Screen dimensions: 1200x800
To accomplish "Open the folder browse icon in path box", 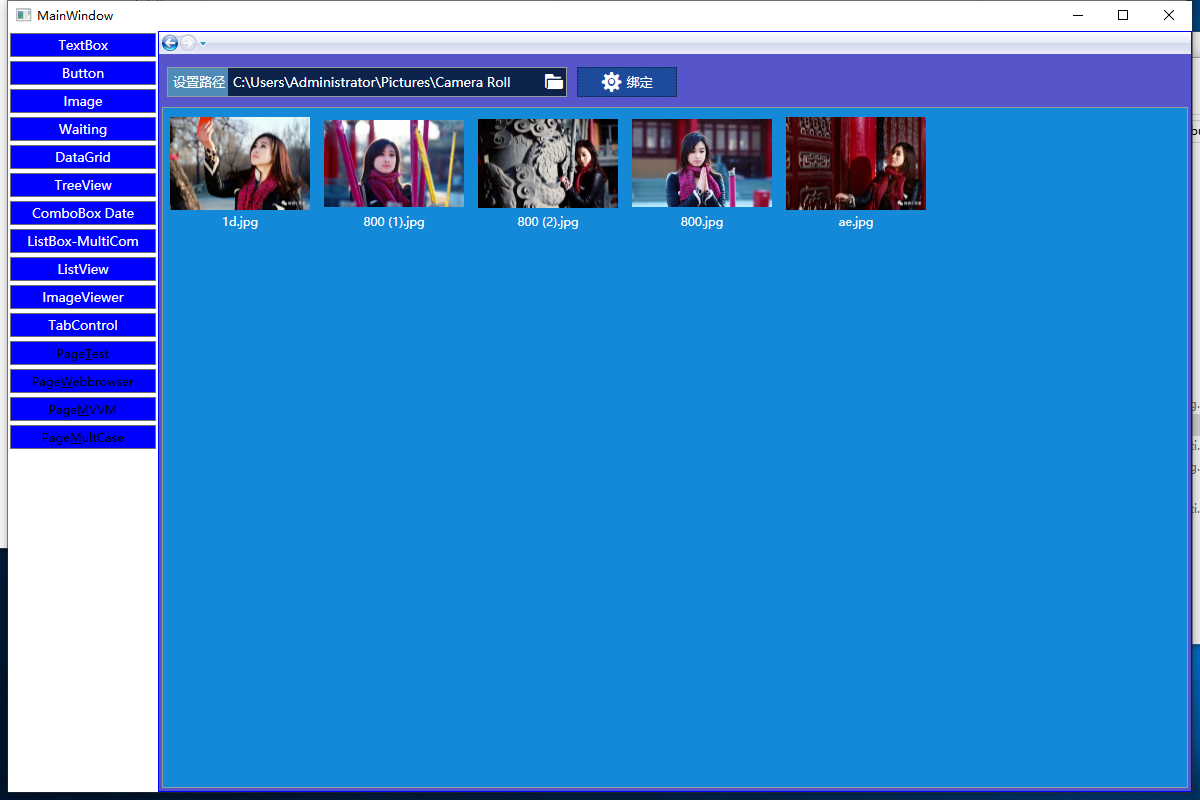I will [x=554, y=82].
